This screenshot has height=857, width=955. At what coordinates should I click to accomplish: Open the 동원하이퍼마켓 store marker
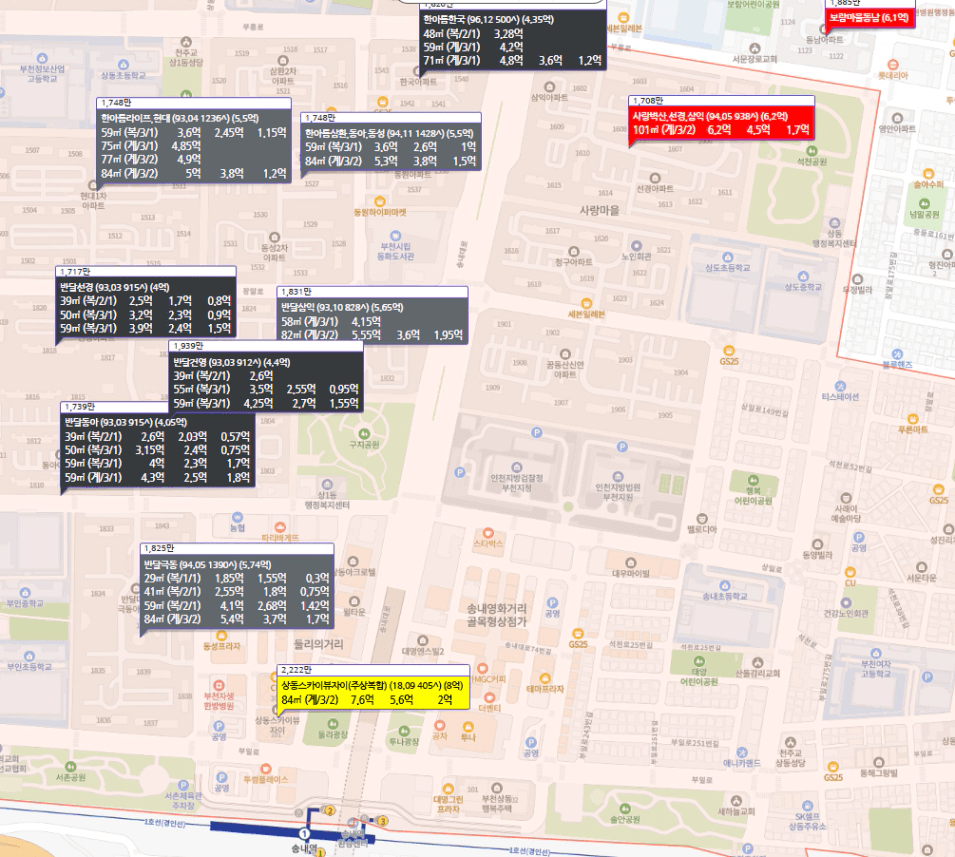coord(379,202)
